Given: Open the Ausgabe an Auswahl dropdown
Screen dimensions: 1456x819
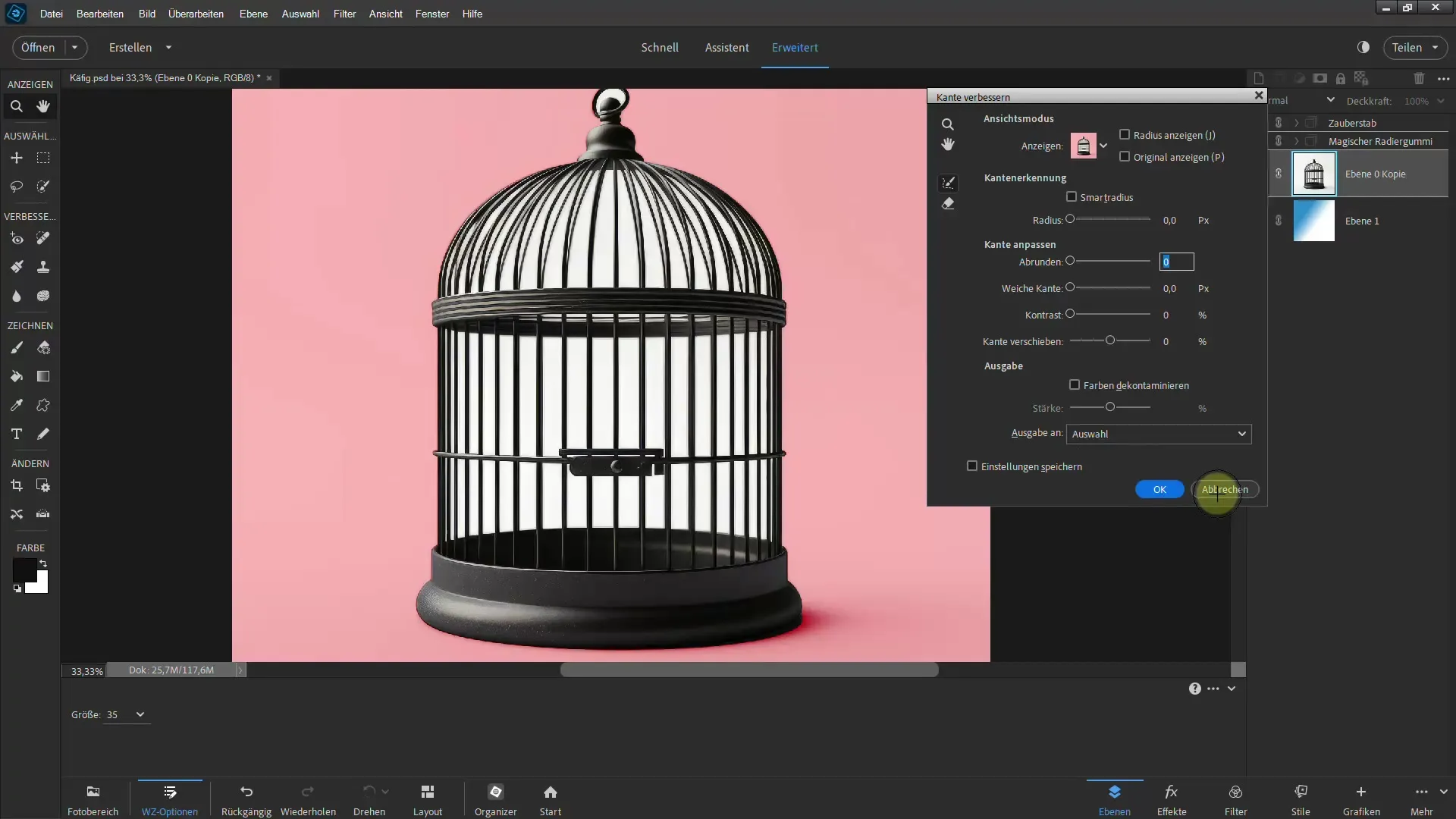Looking at the screenshot, I should pyautogui.click(x=1159, y=434).
